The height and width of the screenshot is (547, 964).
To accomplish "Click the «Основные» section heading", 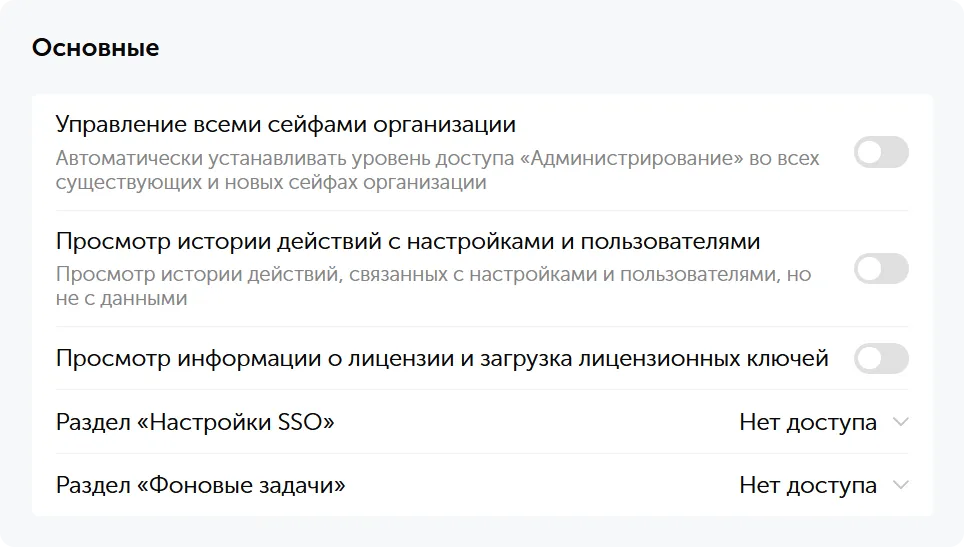I will [x=96, y=48].
